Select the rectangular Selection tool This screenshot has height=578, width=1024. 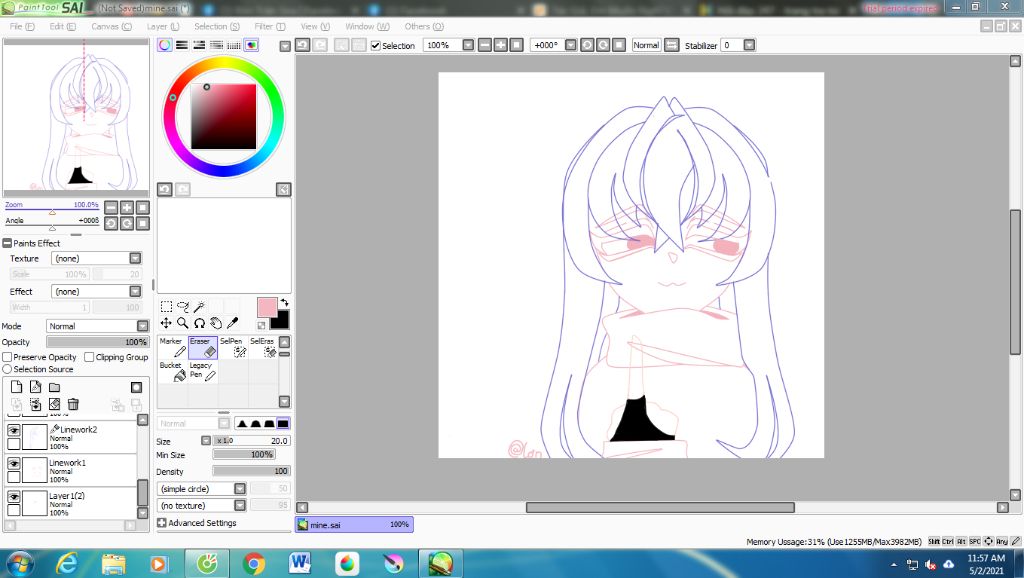point(166,306)
